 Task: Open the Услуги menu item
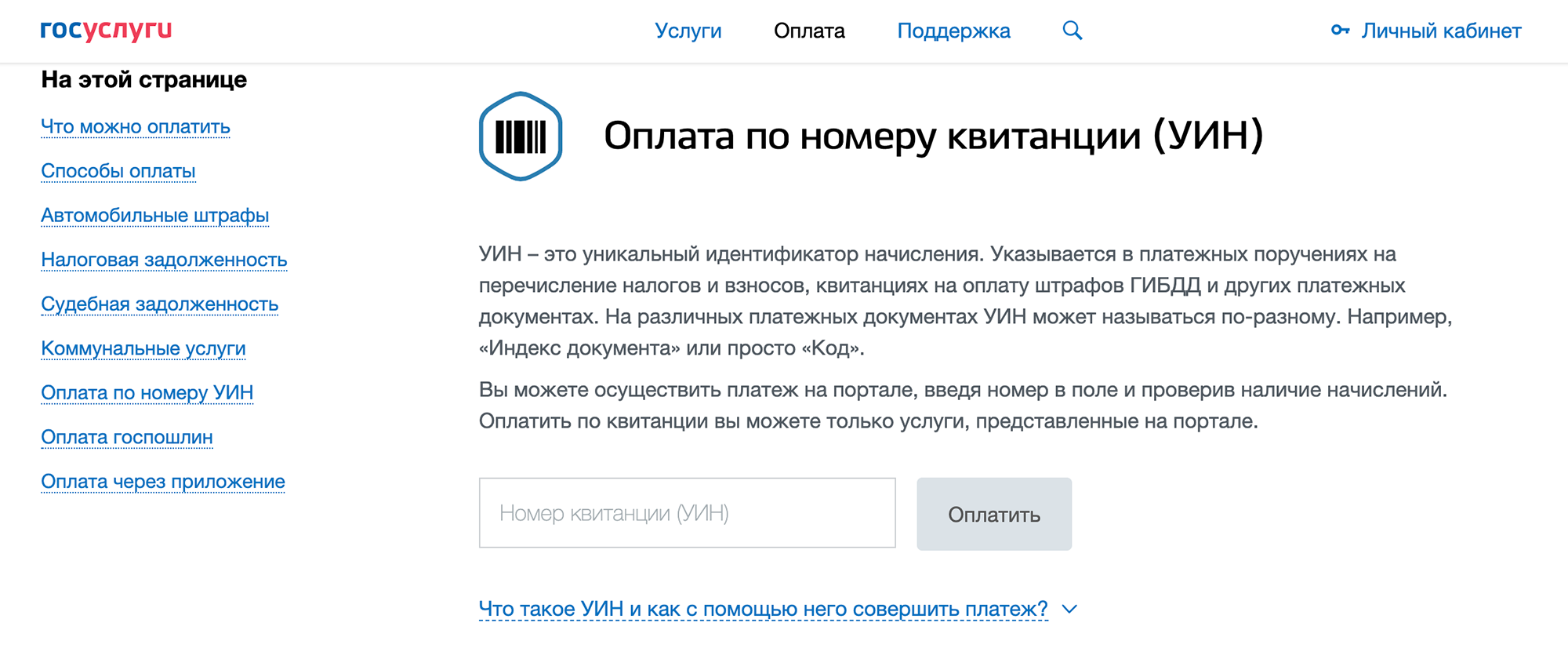[688, 31]
